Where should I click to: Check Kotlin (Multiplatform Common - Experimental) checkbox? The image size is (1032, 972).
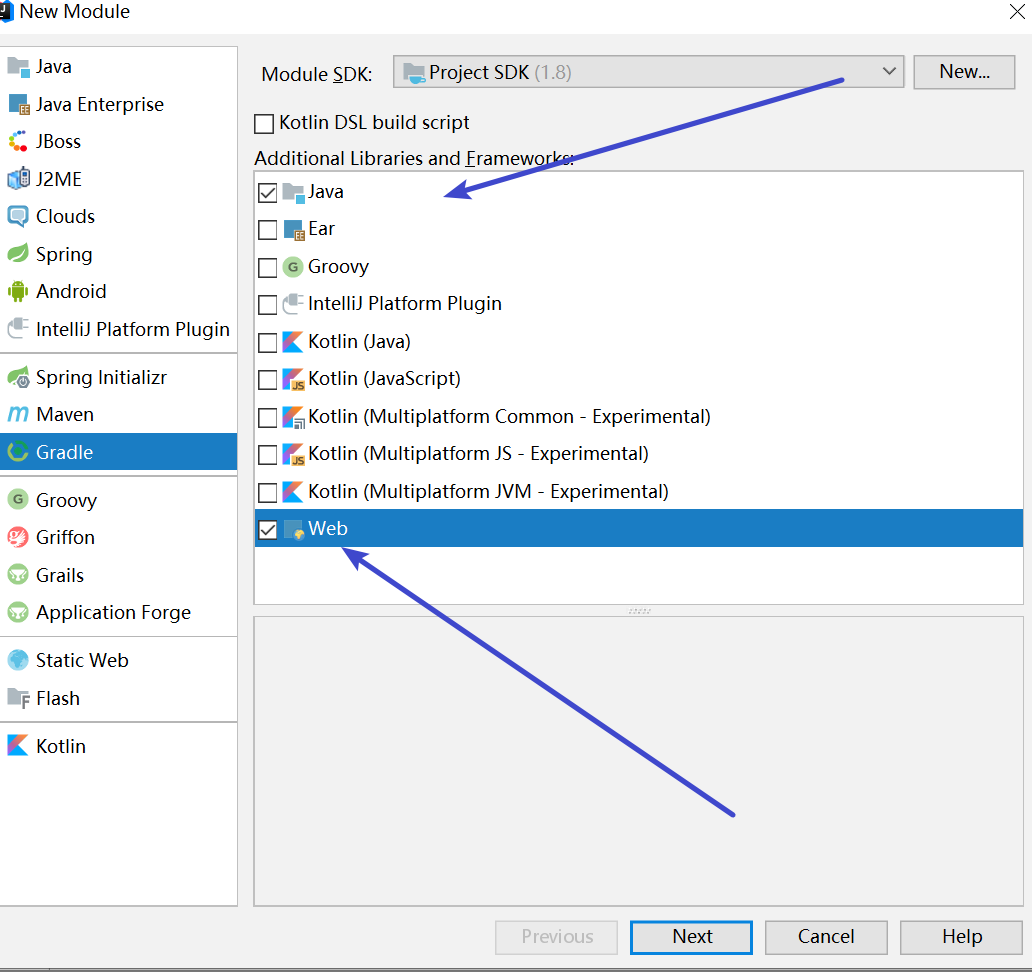tap(267, 418)
